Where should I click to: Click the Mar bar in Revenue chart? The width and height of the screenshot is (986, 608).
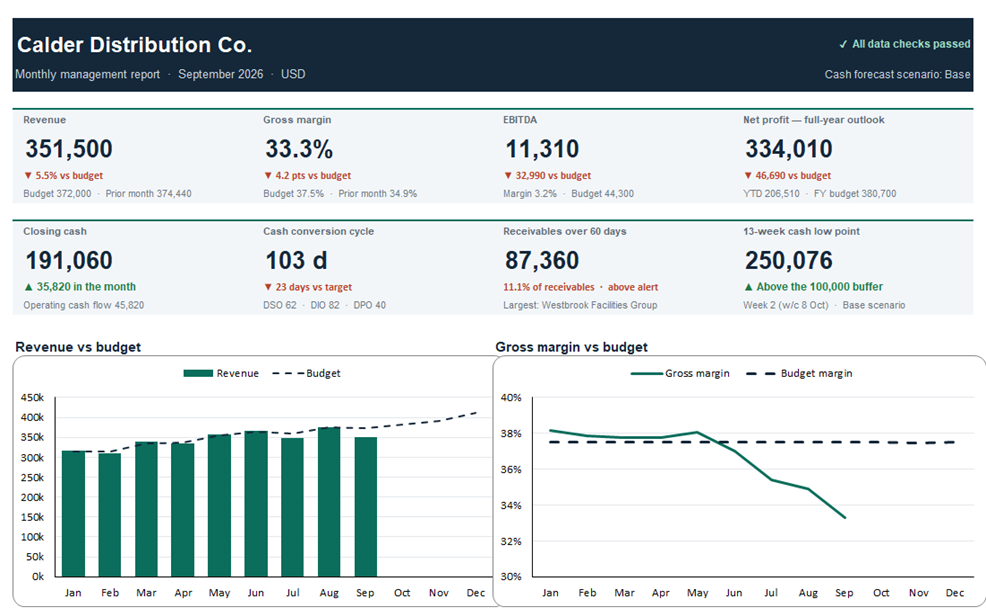coord(147,509)
